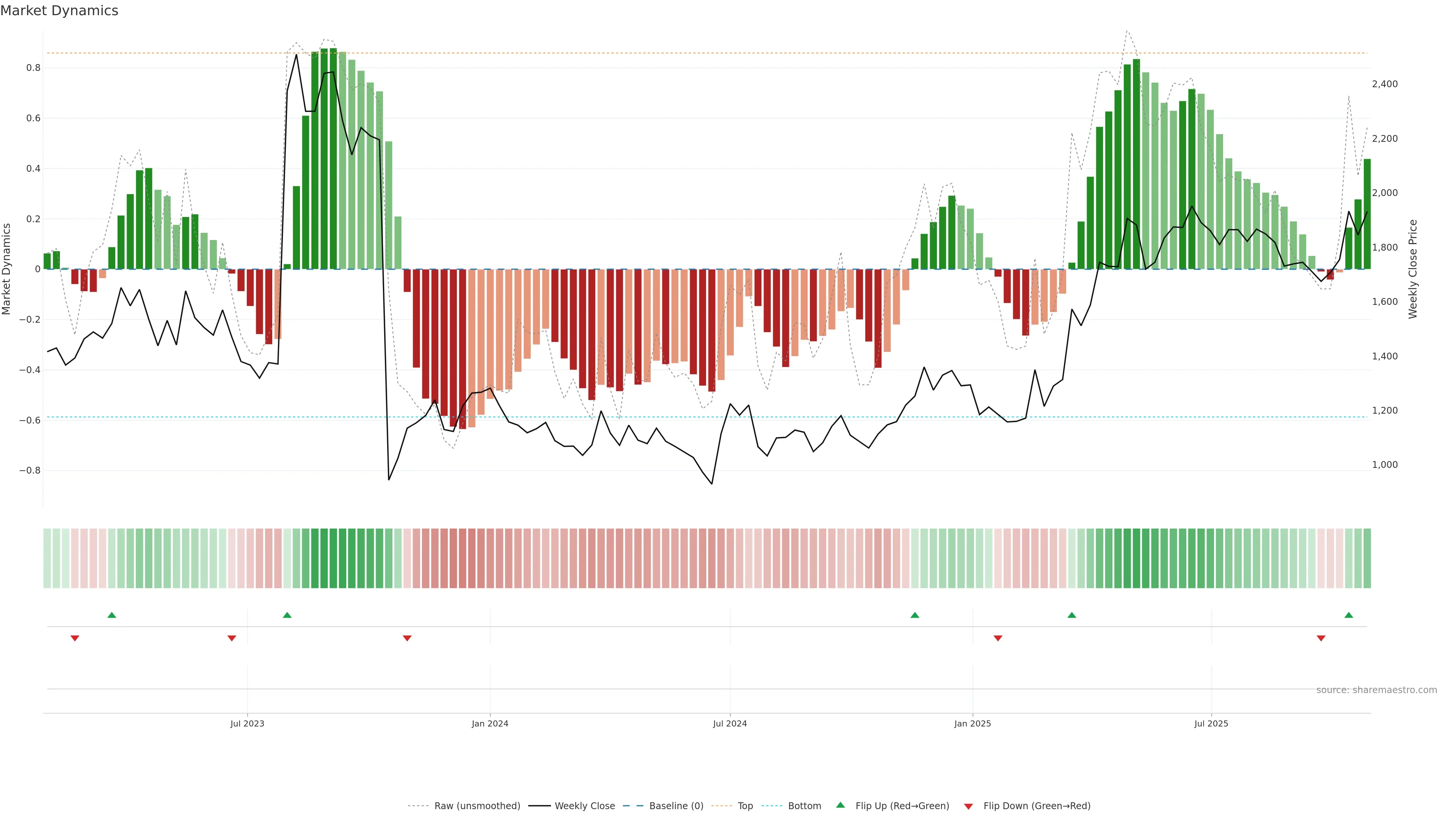
Task: Click the Market Dynamics chart title
Action: 60,11
